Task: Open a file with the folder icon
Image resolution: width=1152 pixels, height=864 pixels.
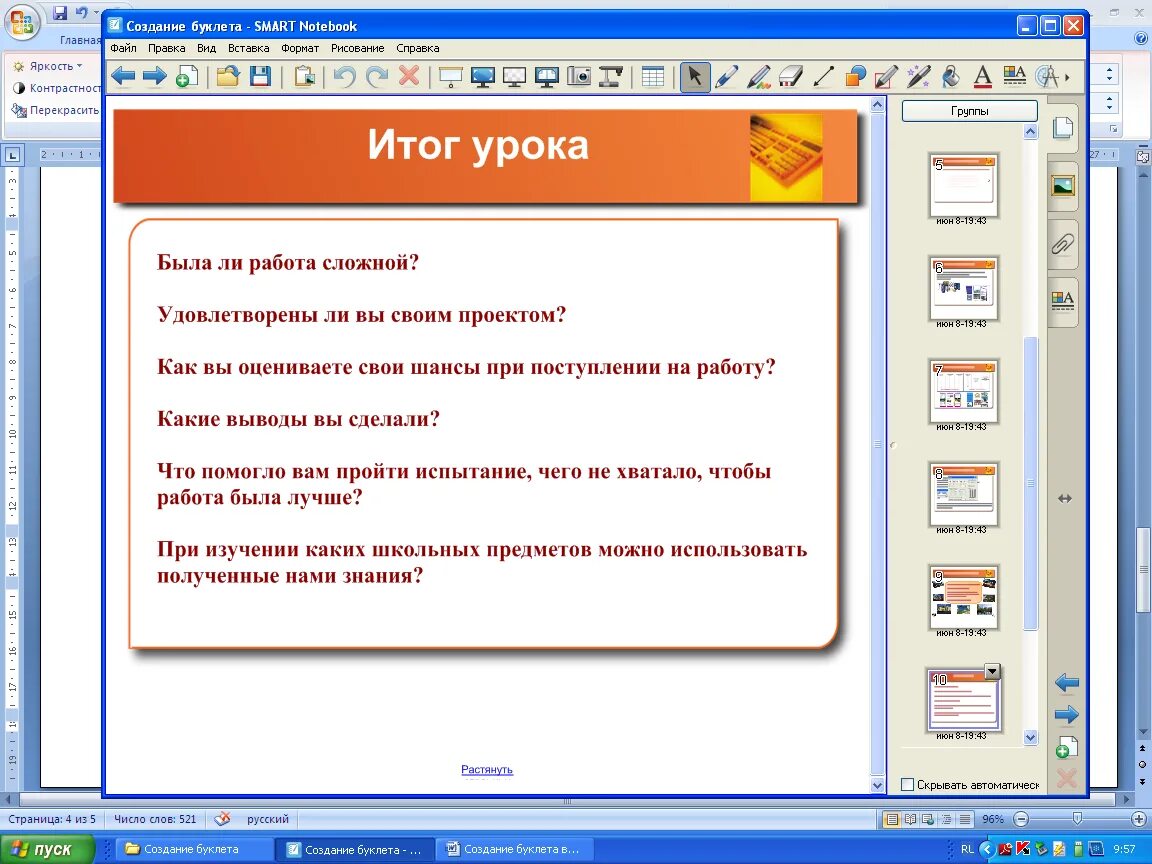Action: click(x=228, y=76)
